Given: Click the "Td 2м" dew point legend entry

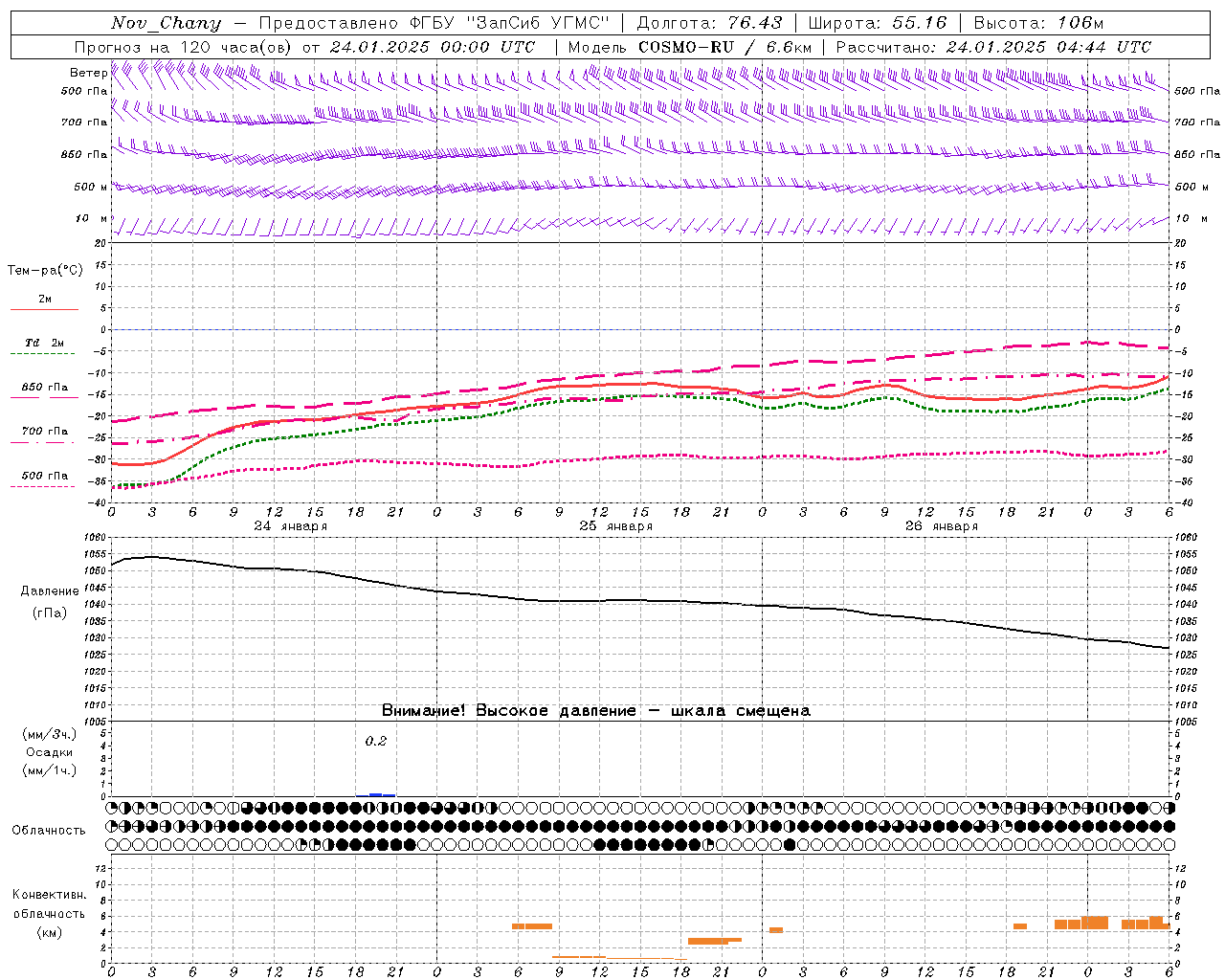Looking at the screenshot, I should click(x=45, y=343).
